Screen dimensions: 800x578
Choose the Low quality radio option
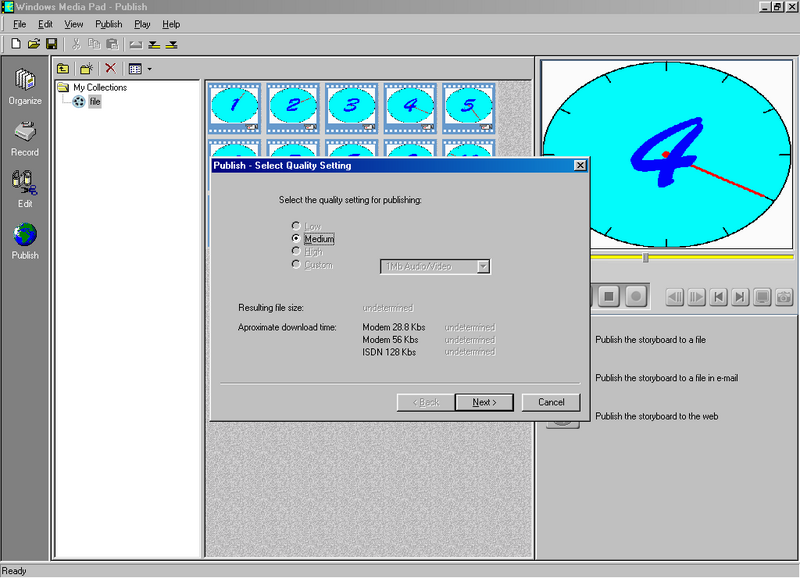tap(295, 226)
